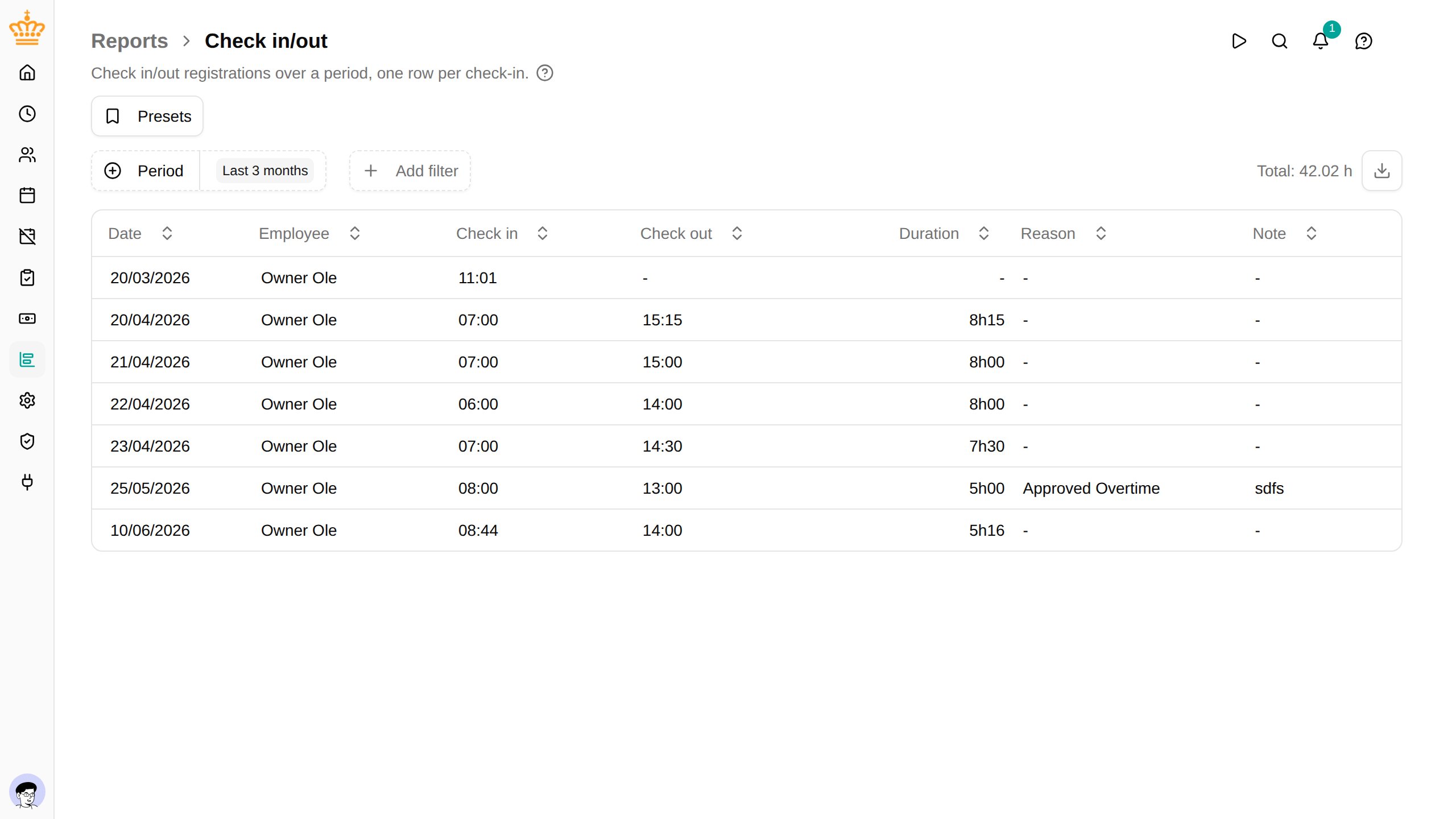Click the help question mark beside description
Image resolution: width=1456 pixels, height=819 pixels.
(545, 73)
